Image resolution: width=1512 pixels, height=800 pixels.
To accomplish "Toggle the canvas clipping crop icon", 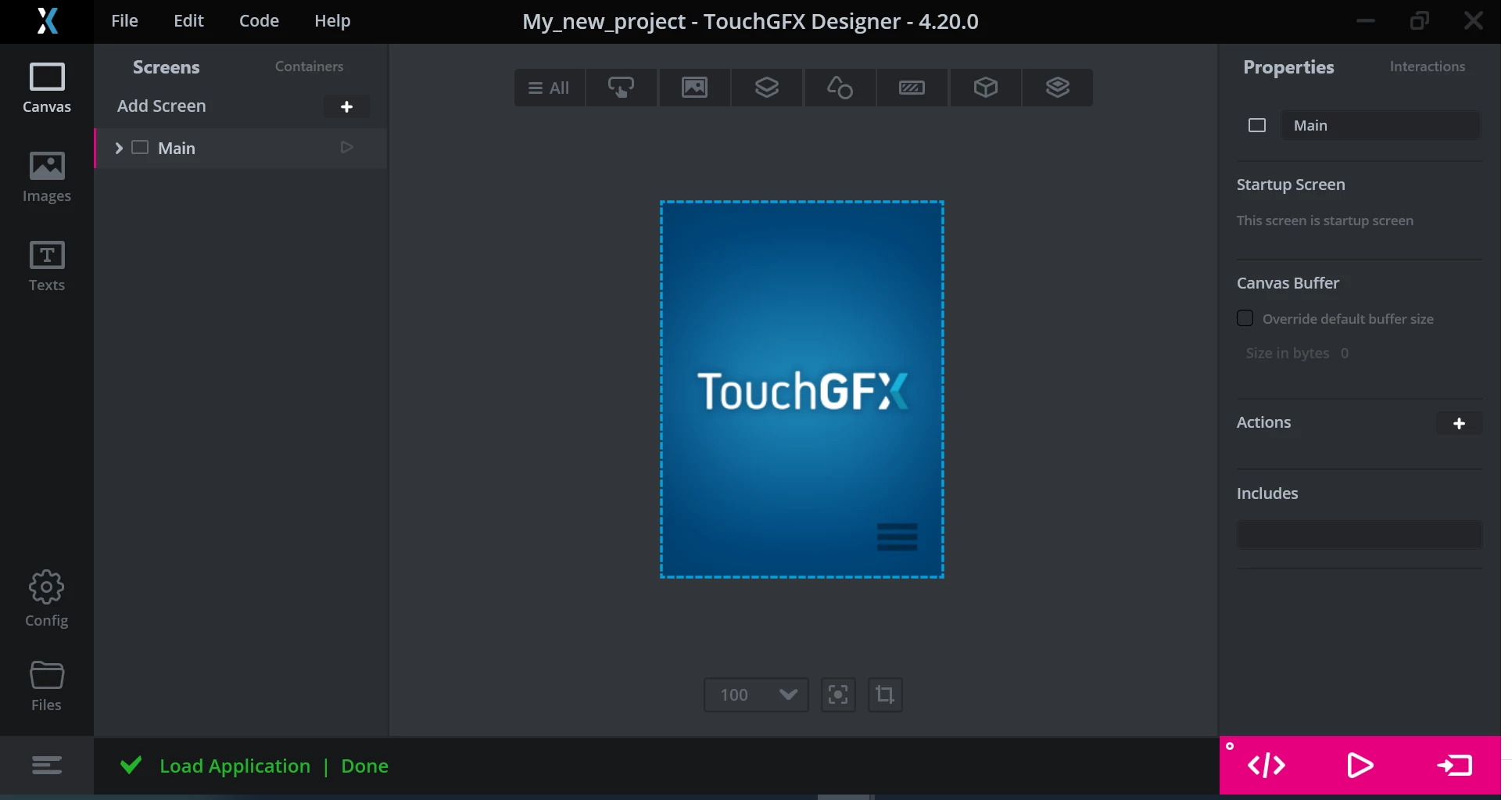I will [885, 694].
